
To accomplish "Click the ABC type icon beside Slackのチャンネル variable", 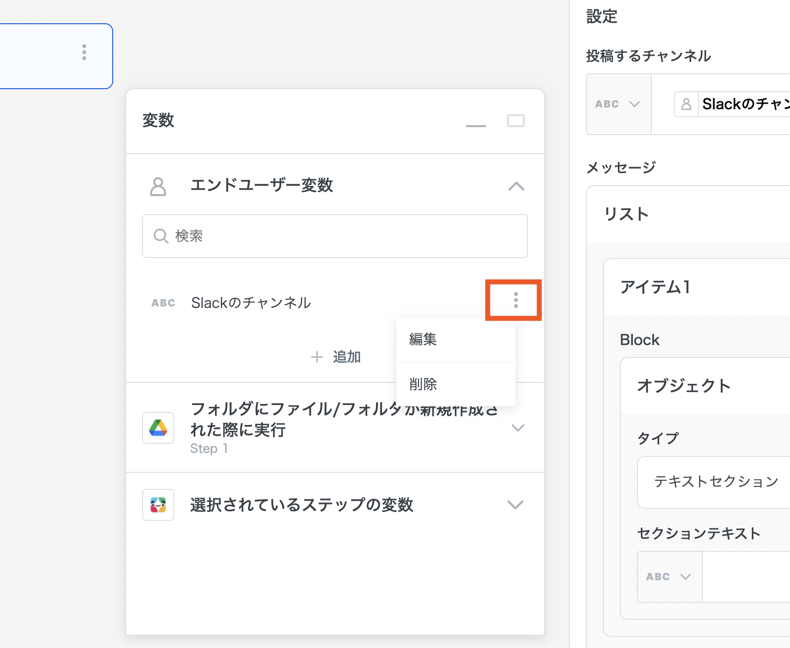I will coord(163,303).
